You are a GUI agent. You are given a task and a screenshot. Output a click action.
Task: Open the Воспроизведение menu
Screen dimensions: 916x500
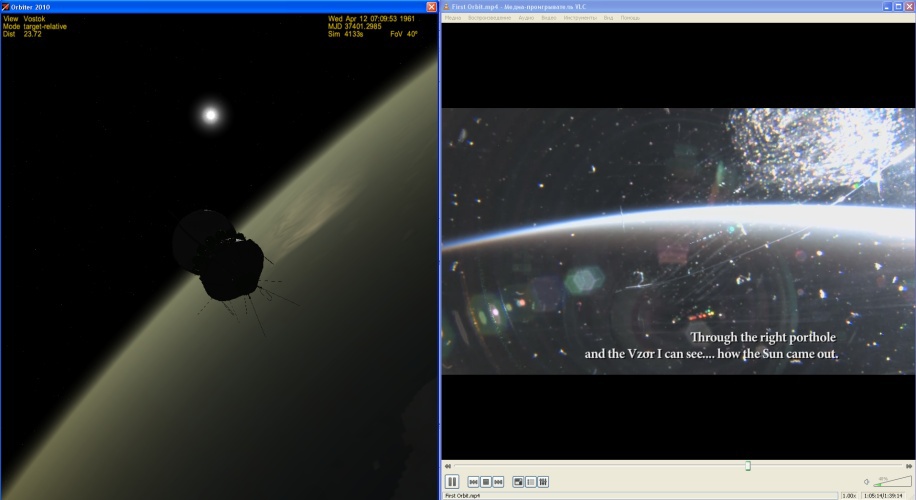coord(490,18)
